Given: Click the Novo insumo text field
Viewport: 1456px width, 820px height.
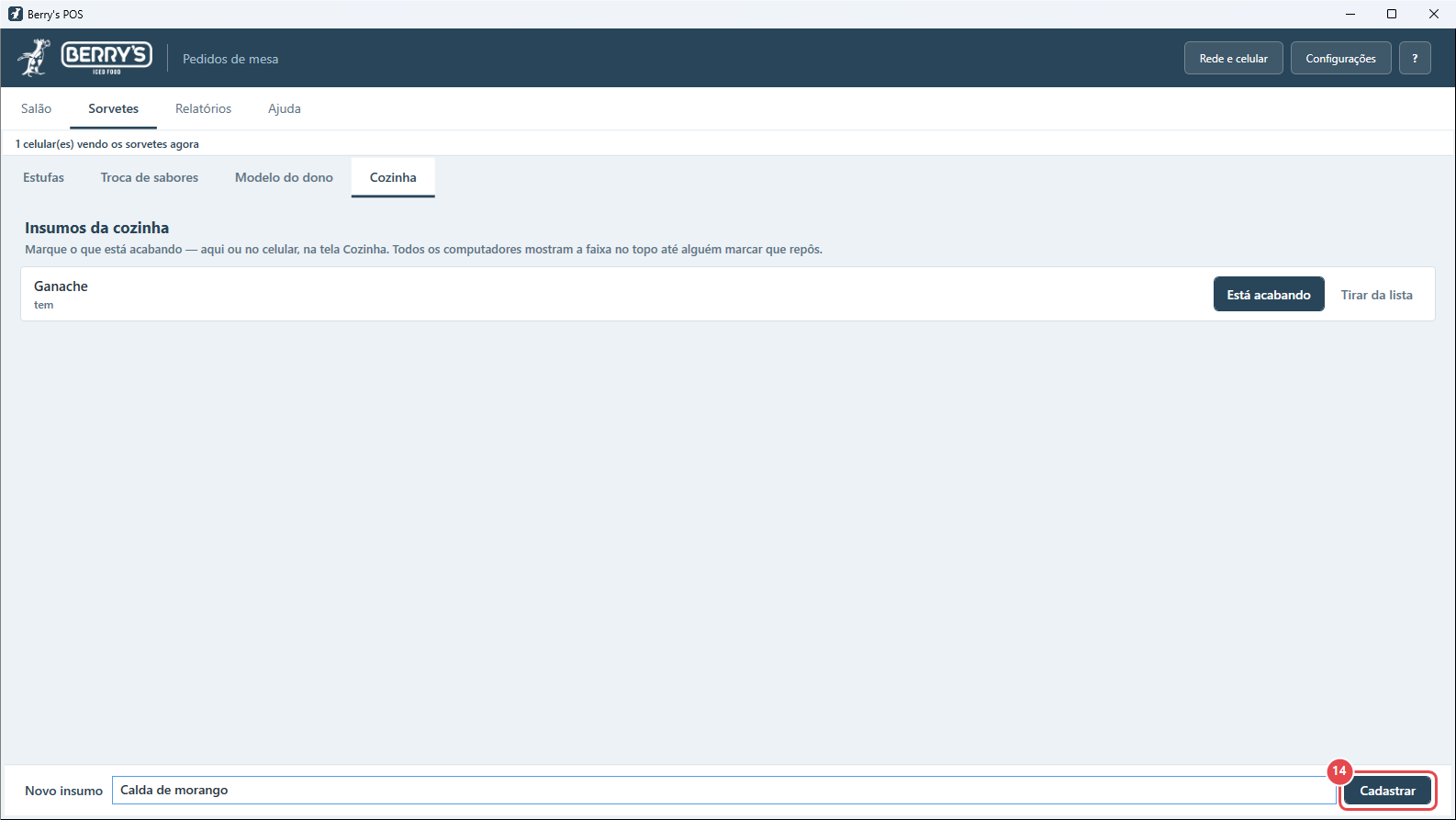Looking at the screenshot, I should click(x=723, y=790).
